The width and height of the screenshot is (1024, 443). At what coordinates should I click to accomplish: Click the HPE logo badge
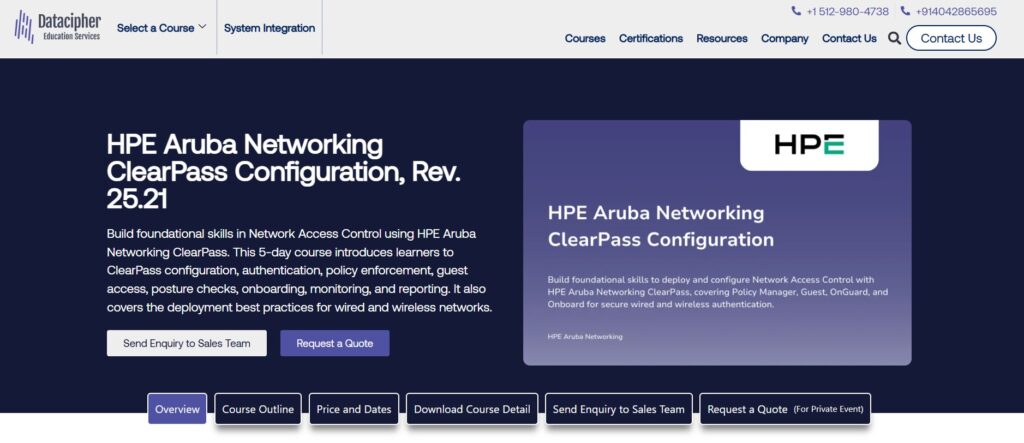[x=809, y=144]
